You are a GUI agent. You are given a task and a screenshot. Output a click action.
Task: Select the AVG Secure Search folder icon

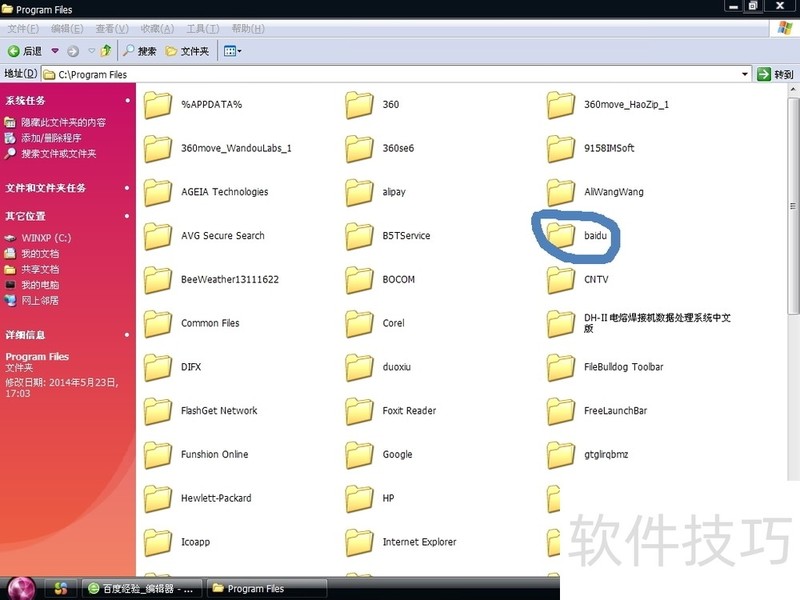[x=158, y=237]
